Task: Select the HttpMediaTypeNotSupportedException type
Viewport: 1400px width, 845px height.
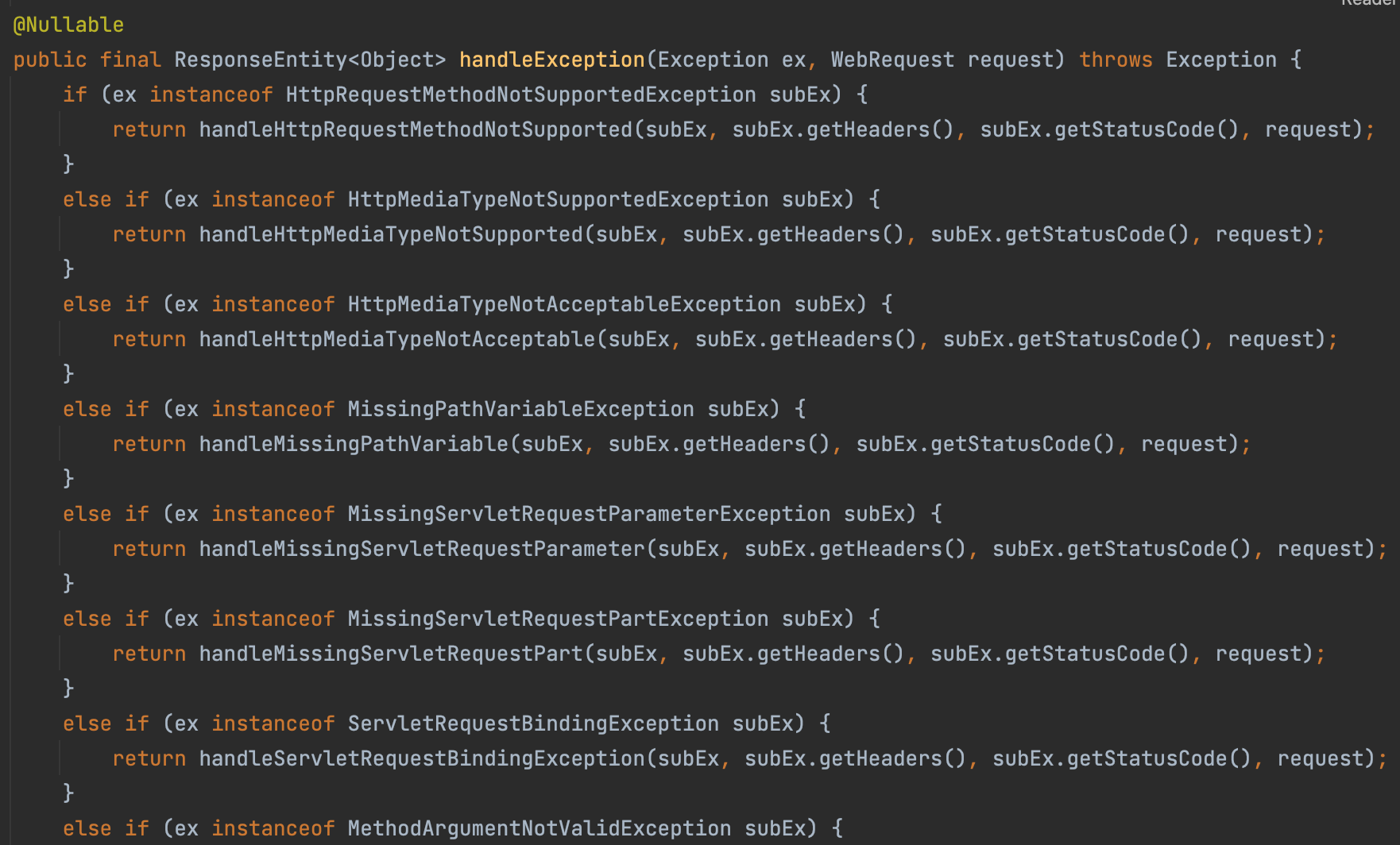Action: click(x=556, y=199)
